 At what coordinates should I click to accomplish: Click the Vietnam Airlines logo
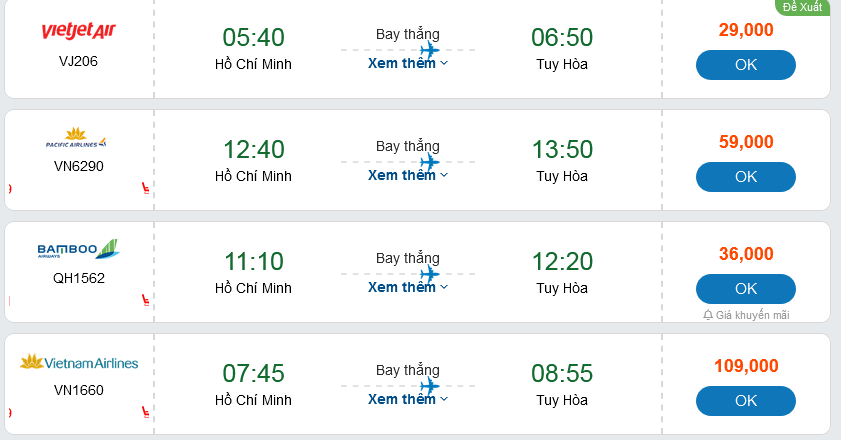(79, 362)
